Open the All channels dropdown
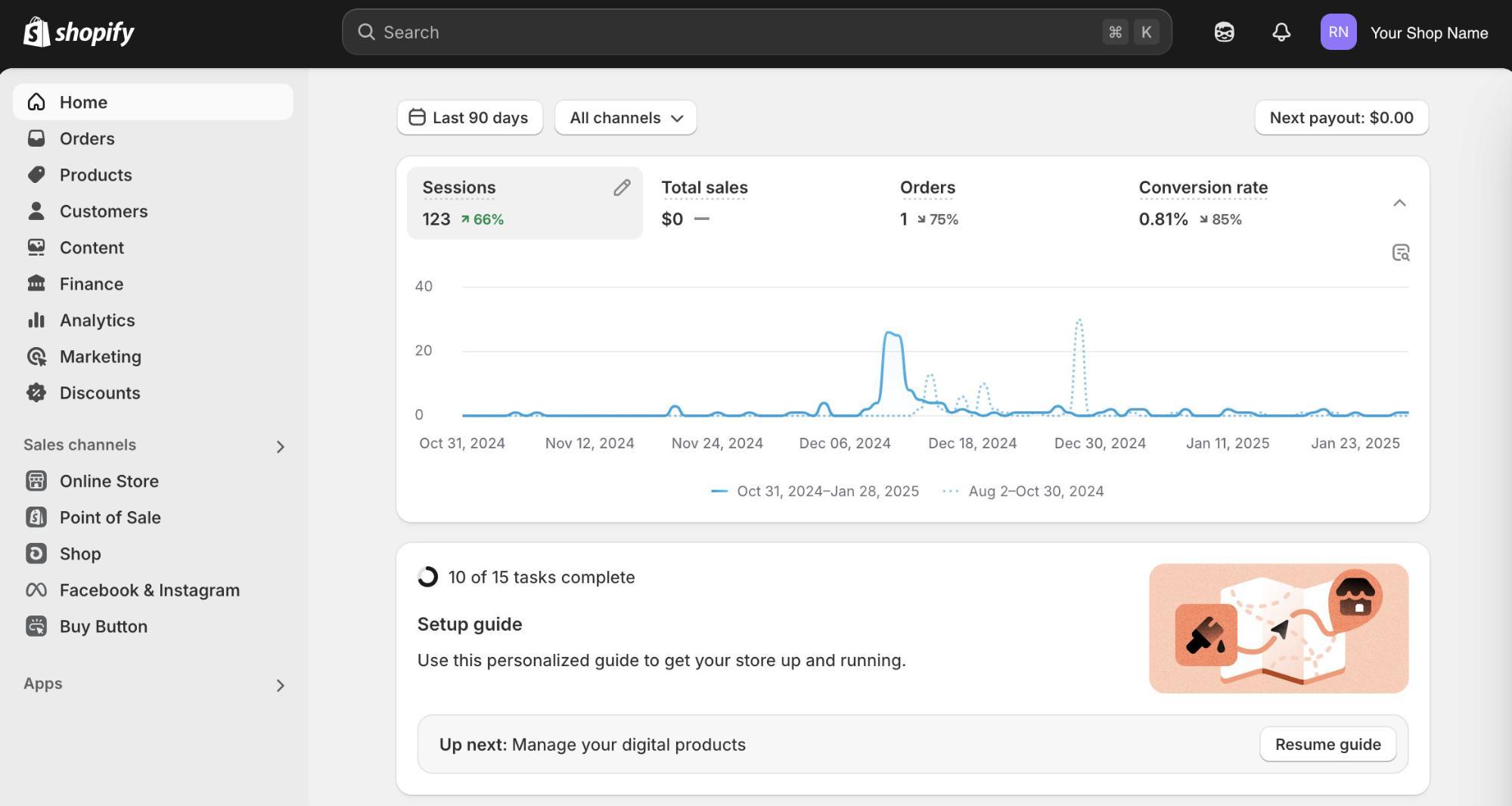The height and width of the screenshot is (806, 1512). 626,118
